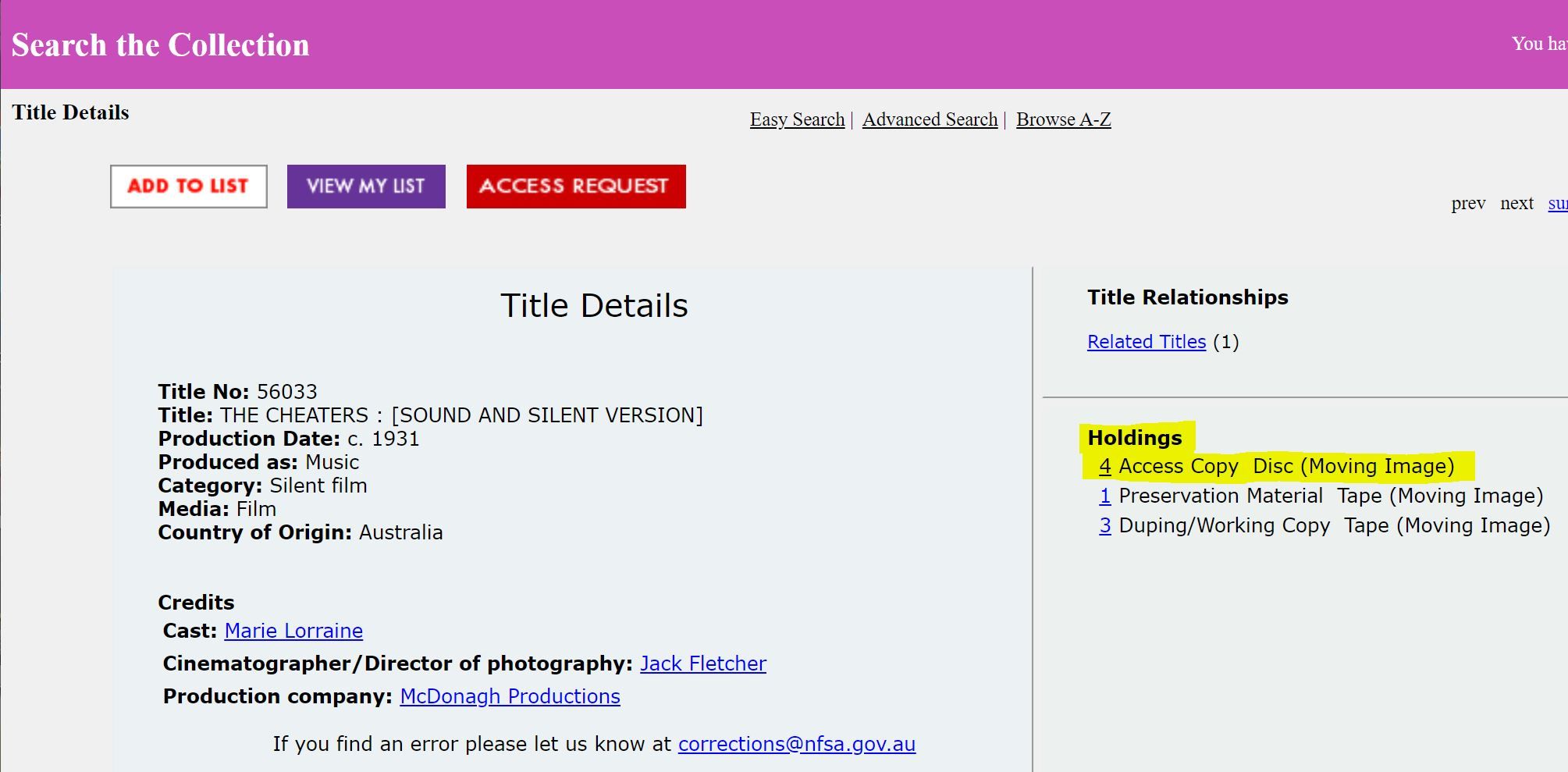Open Advanced Search page

point(930,119)
